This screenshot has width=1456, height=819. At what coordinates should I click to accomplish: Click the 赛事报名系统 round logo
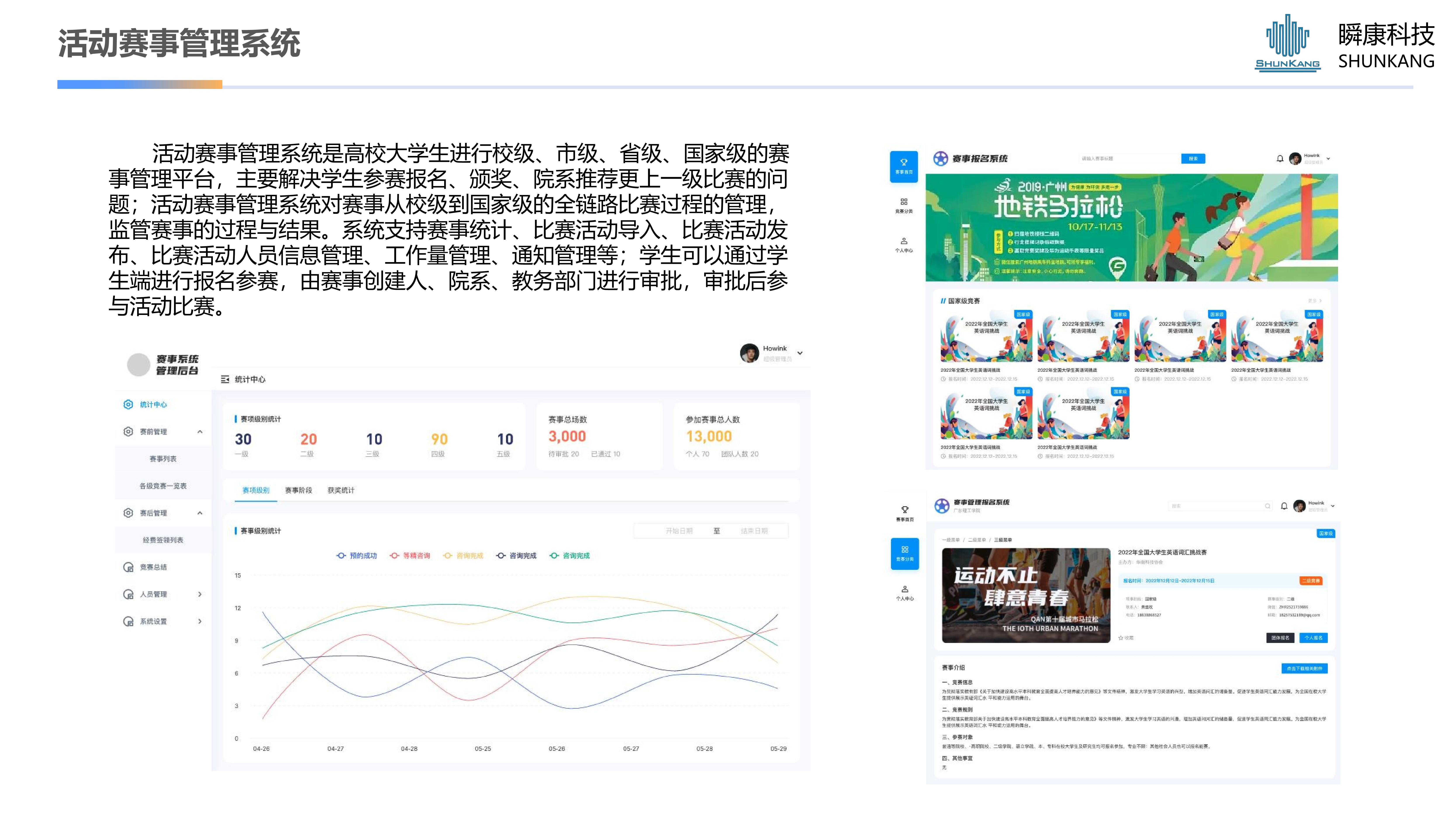pyautogui.click(x=941, y=159)
